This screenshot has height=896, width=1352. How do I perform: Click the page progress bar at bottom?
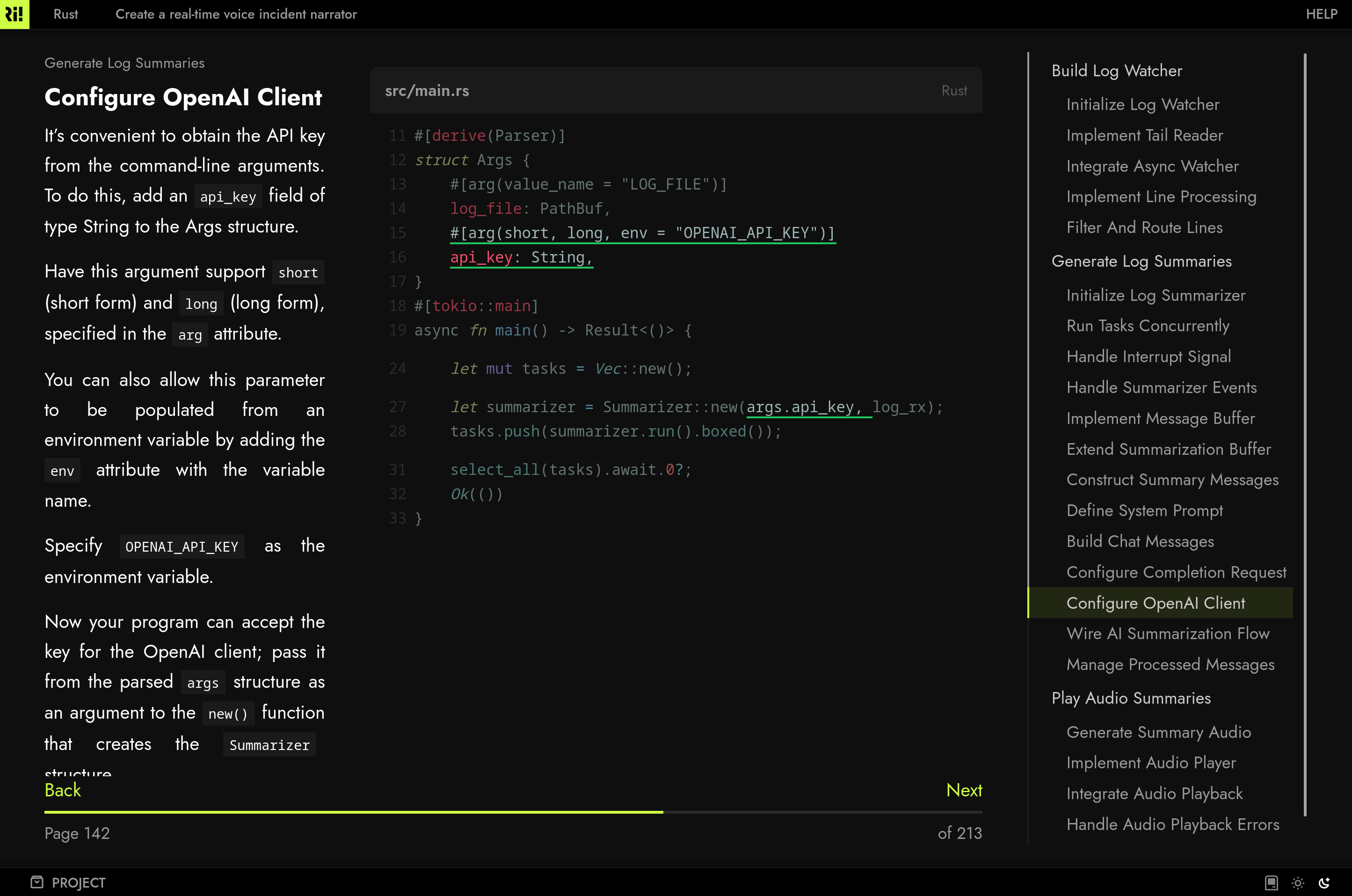[x=514, y=811]
